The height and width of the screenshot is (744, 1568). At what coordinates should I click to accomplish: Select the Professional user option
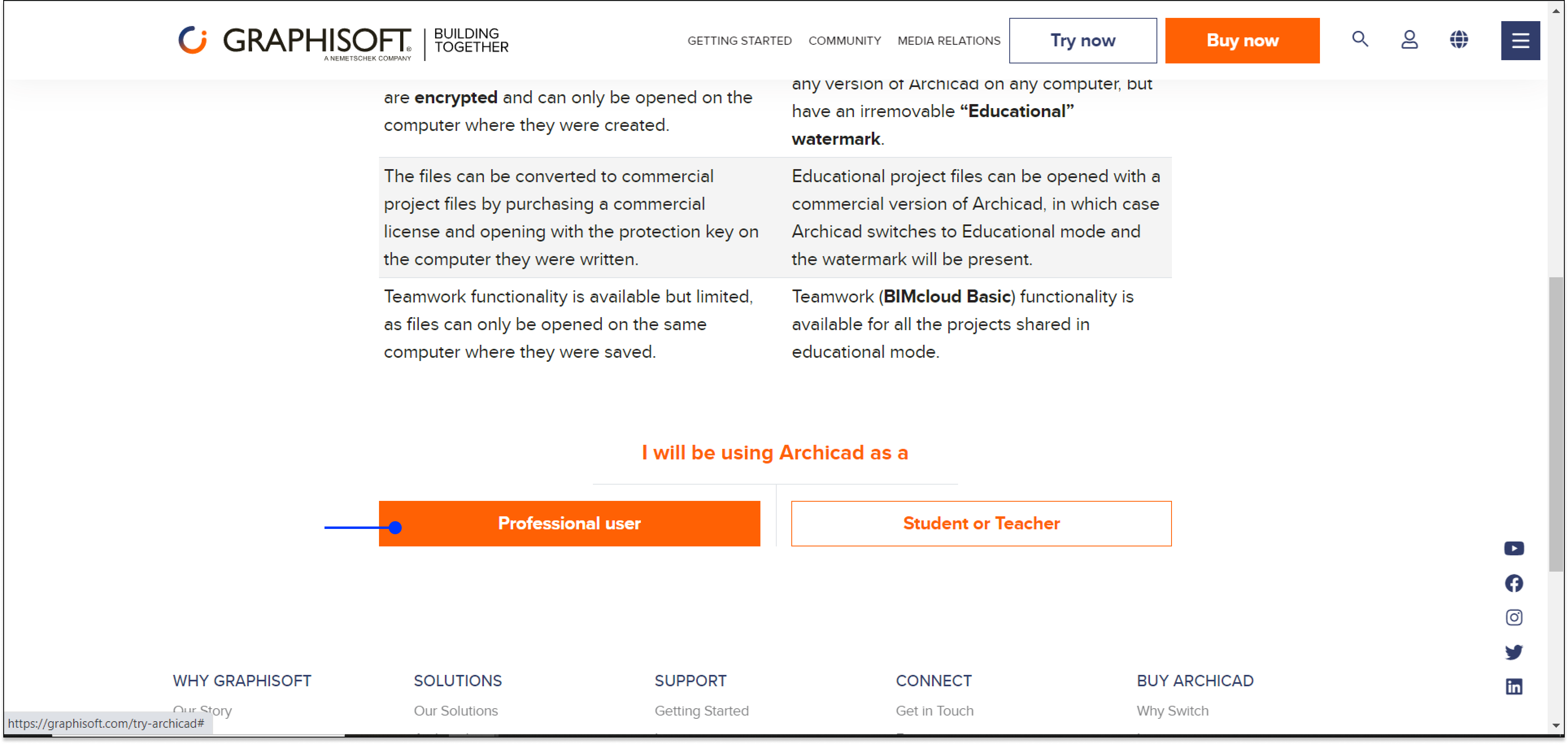pos(569,524)
